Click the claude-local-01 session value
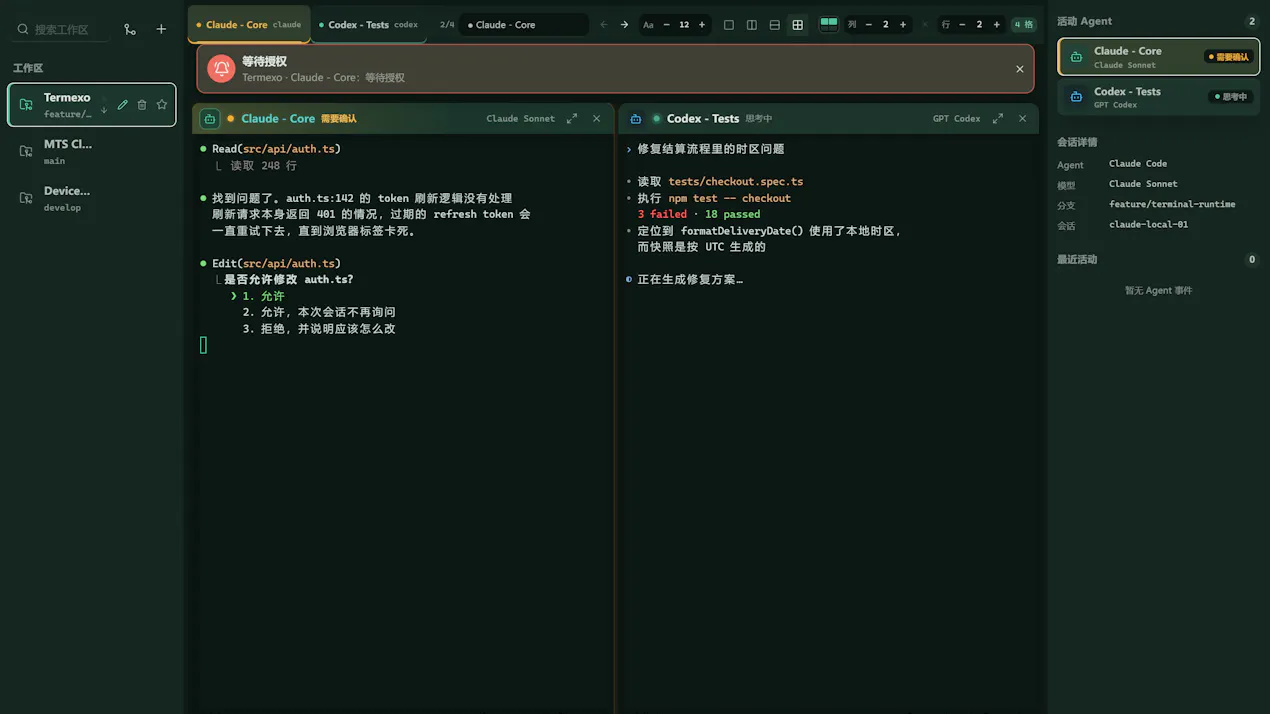This screenshot has height=714, width=1270. pyautogui.click(x=1148, y=225)
